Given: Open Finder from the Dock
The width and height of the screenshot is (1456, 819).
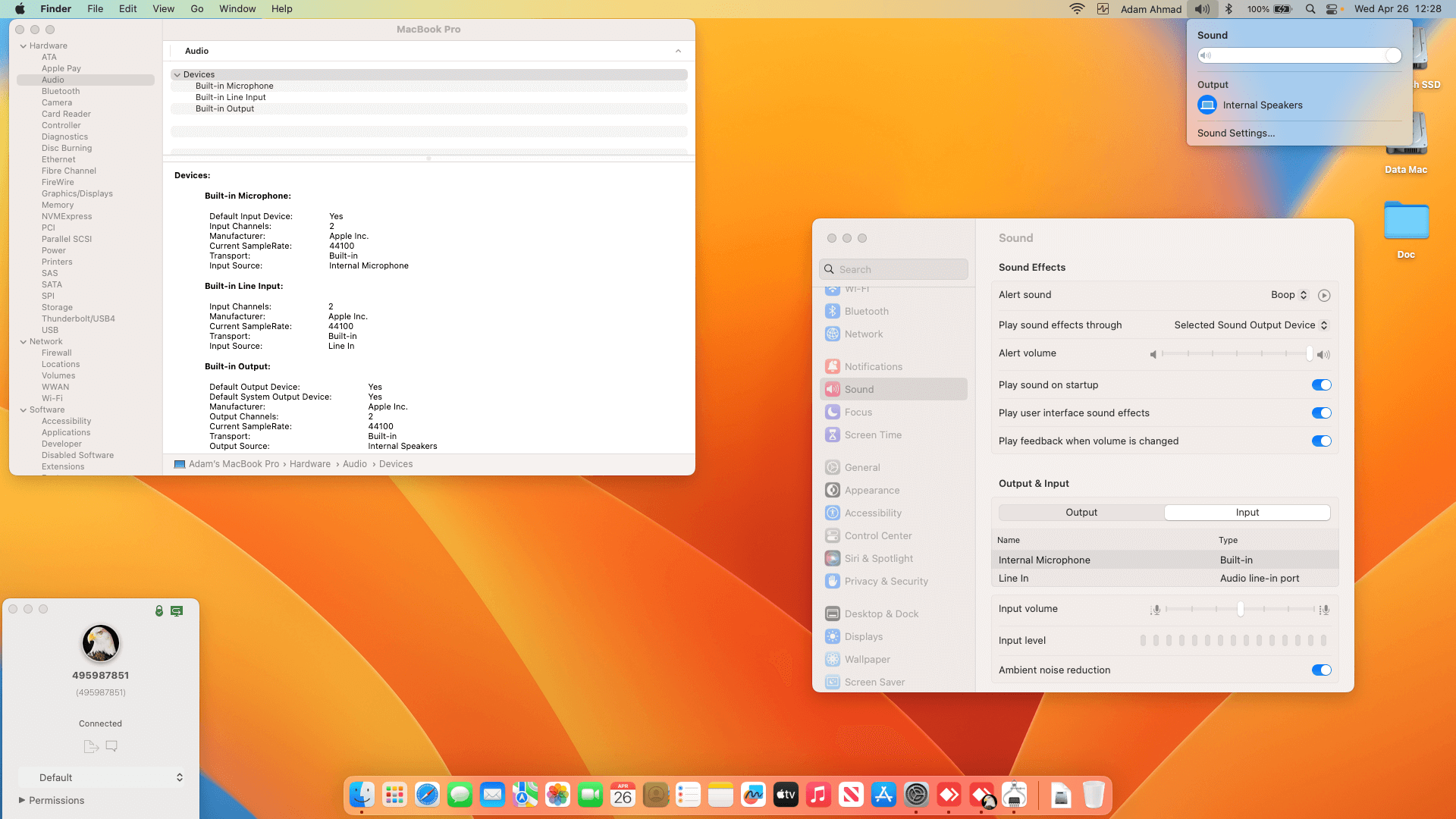Looking at the screenshot, I should click(362, 795).
